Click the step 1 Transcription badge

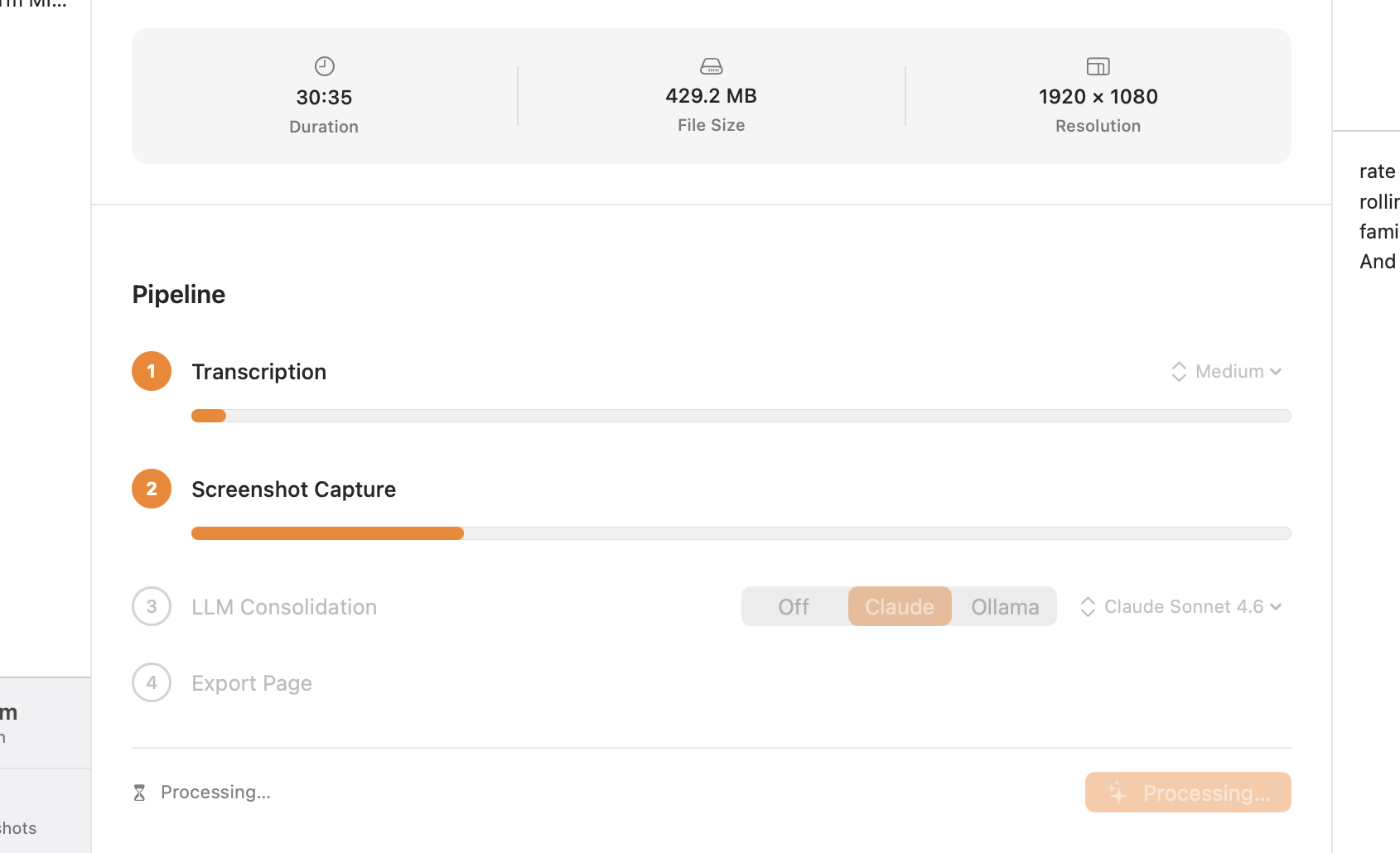(x=152, y=371)
